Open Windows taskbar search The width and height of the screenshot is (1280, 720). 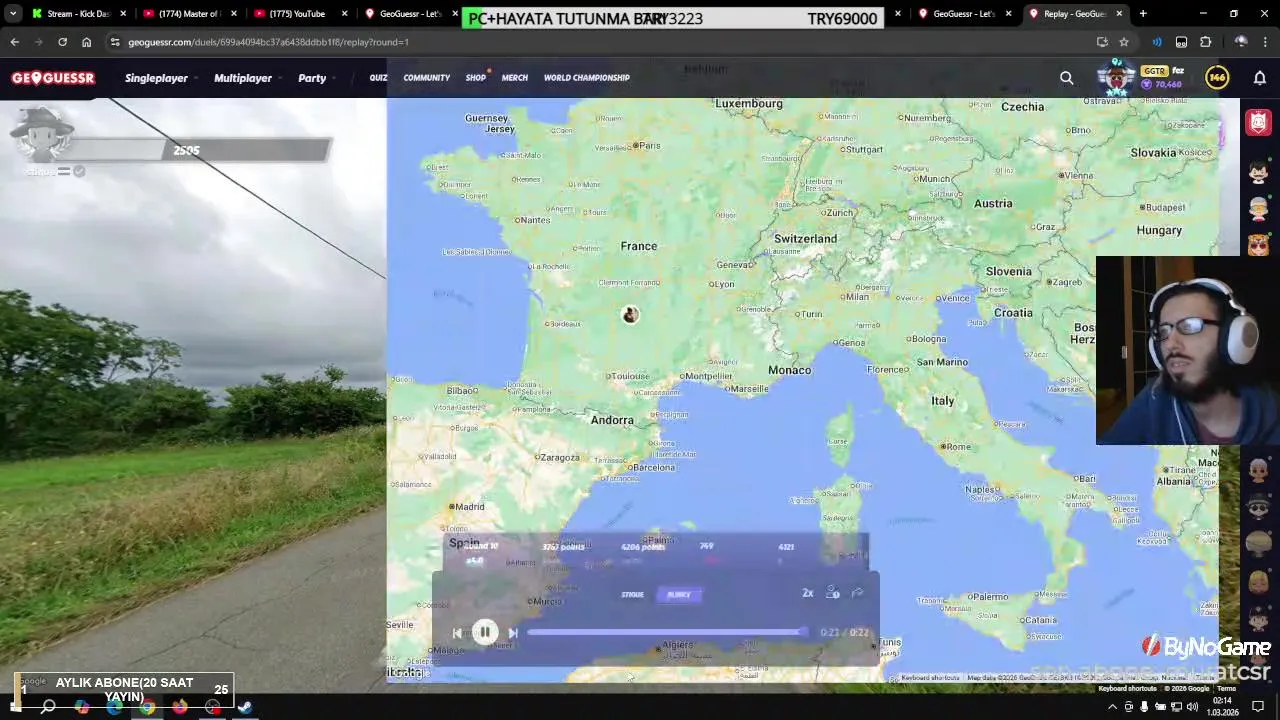(x=48, y=707)
